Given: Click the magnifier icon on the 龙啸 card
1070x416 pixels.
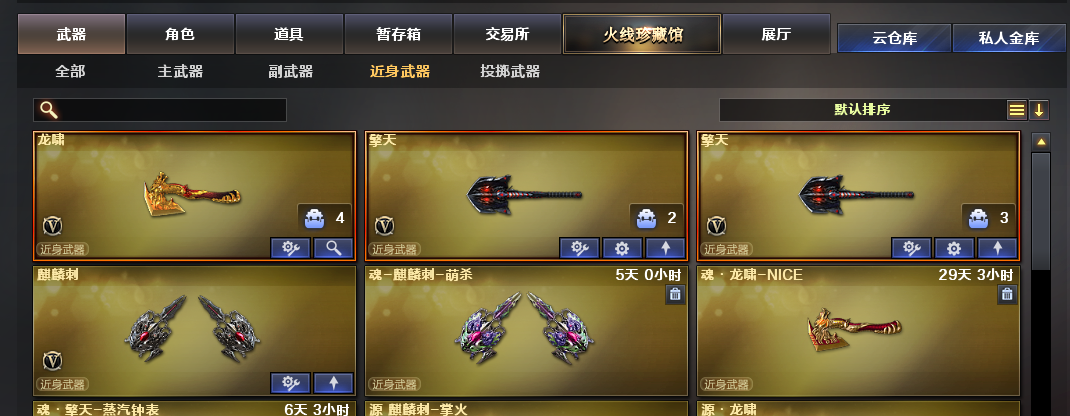Looking at the screenshot, I should (x=334, y=248).
